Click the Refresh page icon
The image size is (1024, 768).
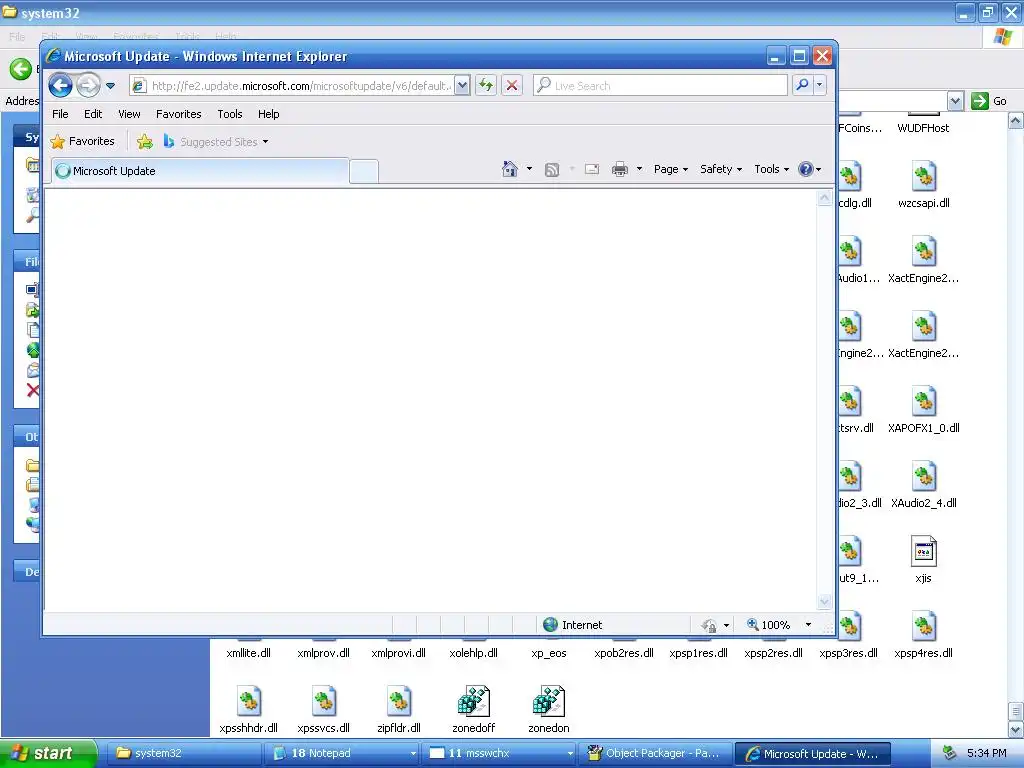pyautogui.click(x=486, y=86)
